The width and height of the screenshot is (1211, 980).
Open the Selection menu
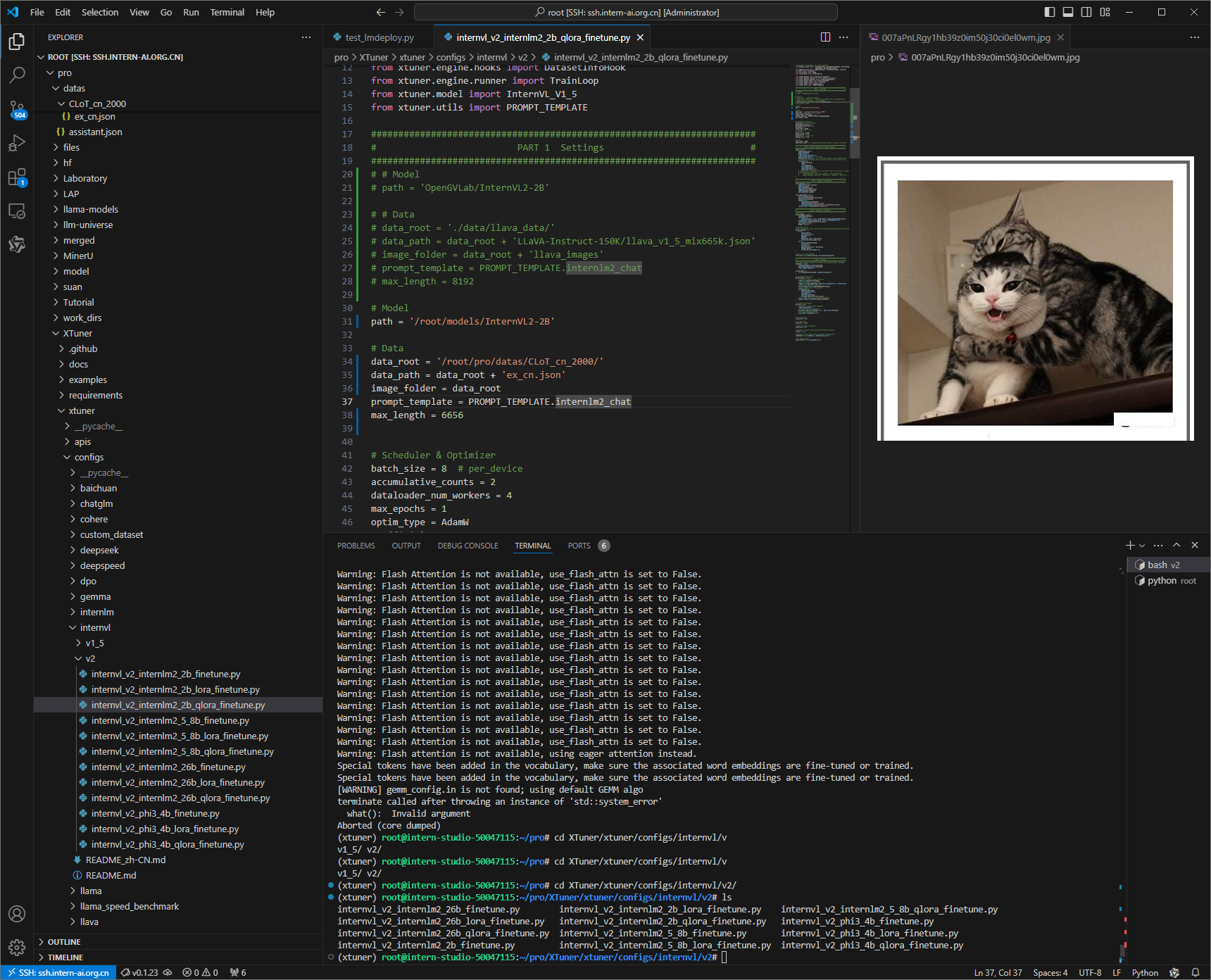(100, 12)
